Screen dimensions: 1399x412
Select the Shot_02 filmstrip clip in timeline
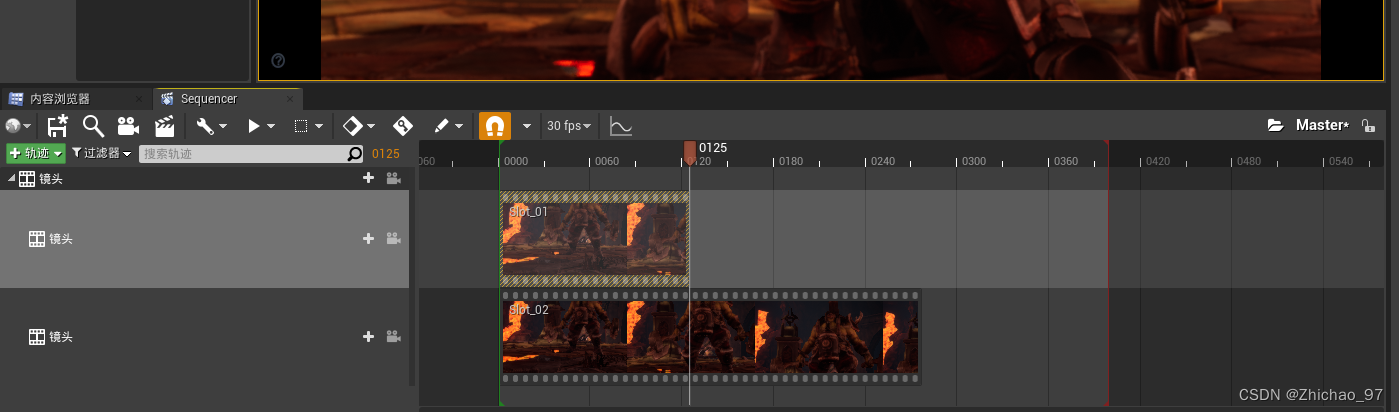pyautogui.click(x=710, y=337)
